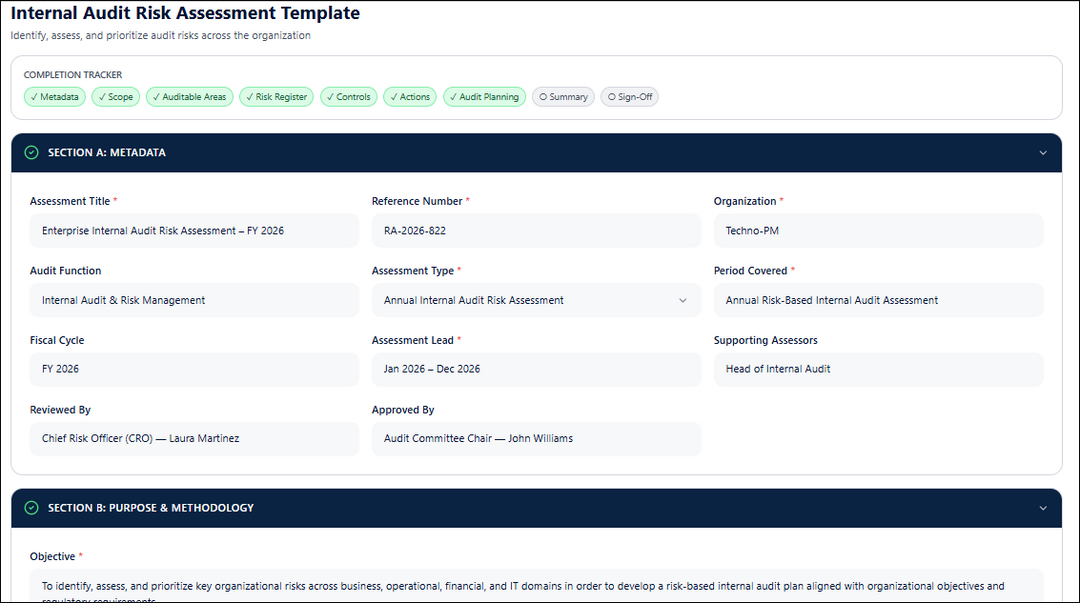1080x603 pixels.
Task: Edit the Assessment Lead field
Action: click(x=536, y=369)
